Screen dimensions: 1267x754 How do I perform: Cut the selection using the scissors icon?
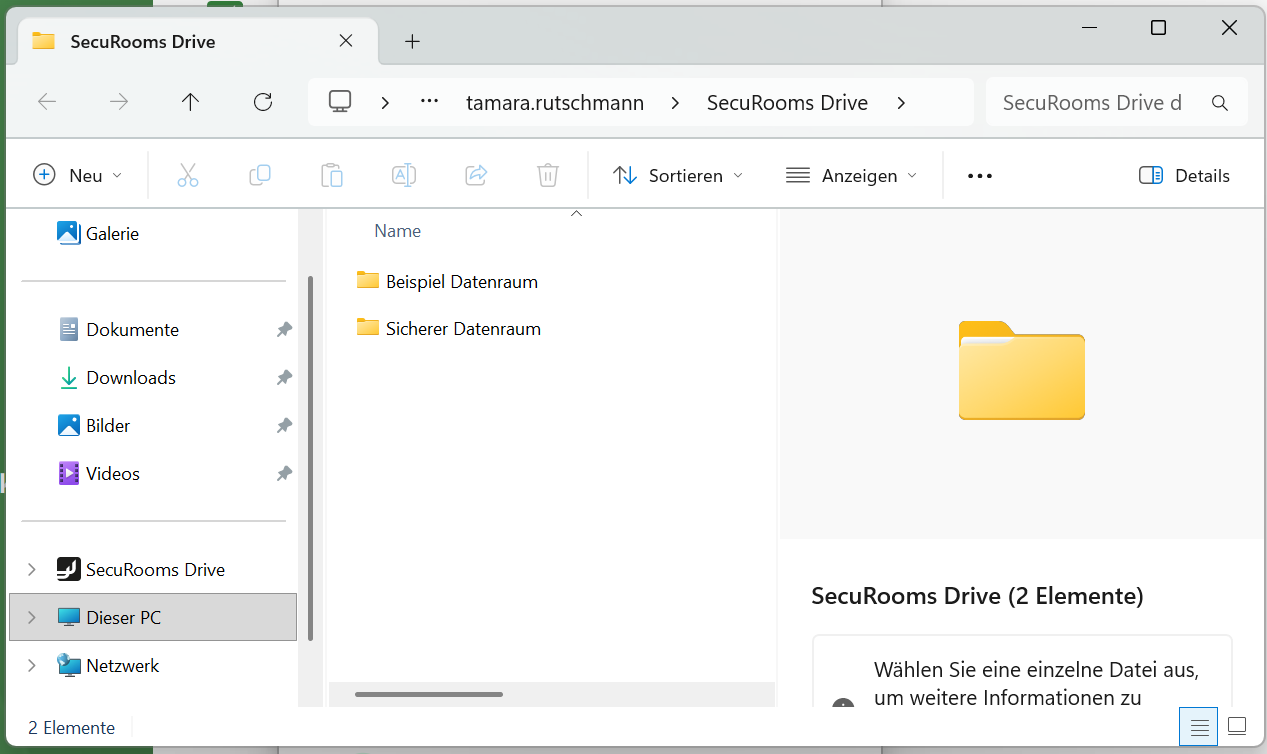188,175
